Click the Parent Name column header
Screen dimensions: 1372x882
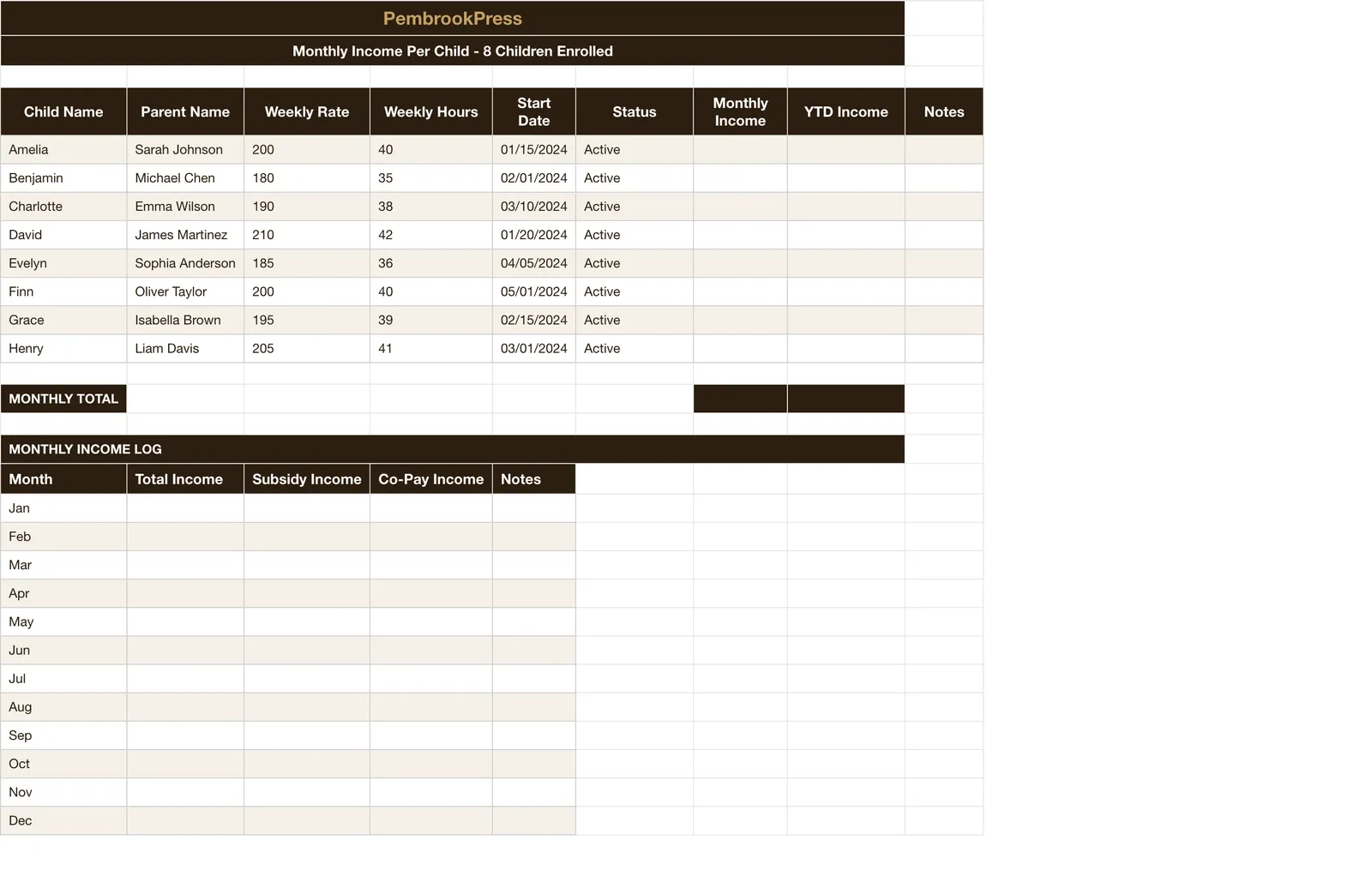coord(185,111)
